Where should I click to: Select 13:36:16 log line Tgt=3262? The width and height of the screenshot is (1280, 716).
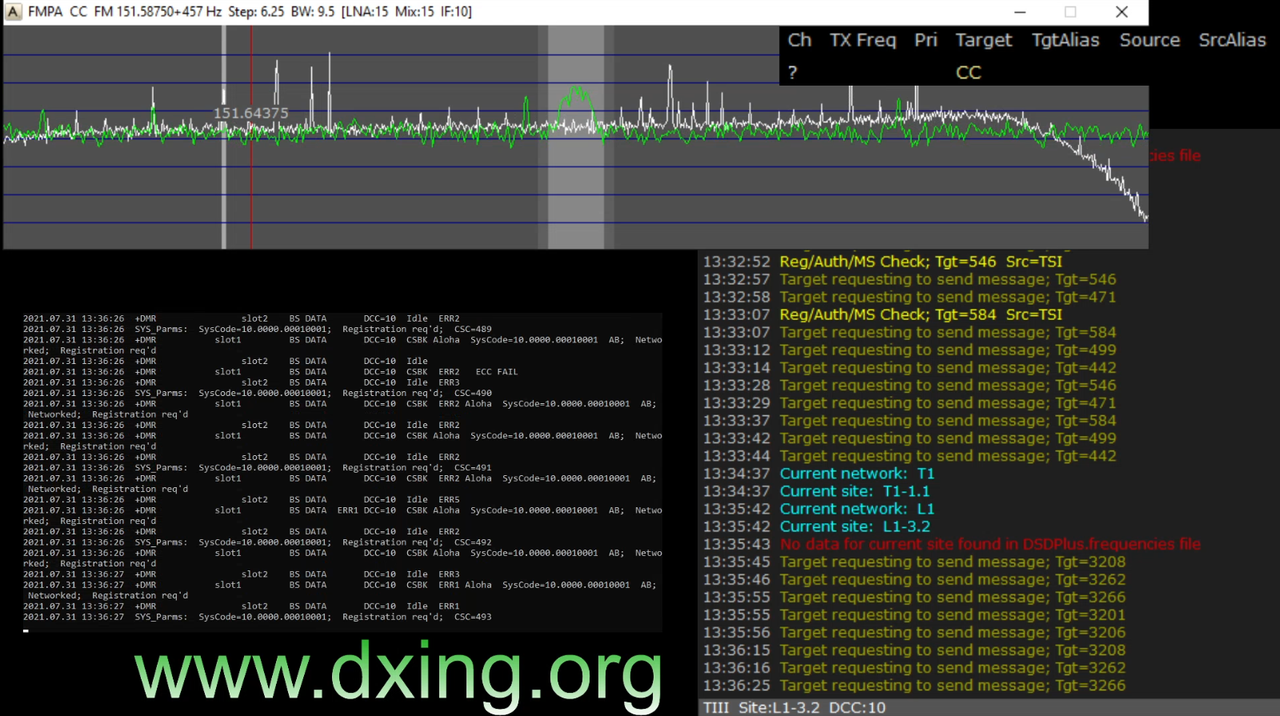point(914,668)
